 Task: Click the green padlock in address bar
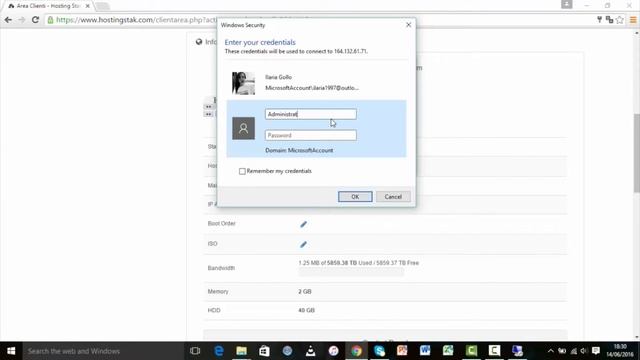(x=50, y=20)
